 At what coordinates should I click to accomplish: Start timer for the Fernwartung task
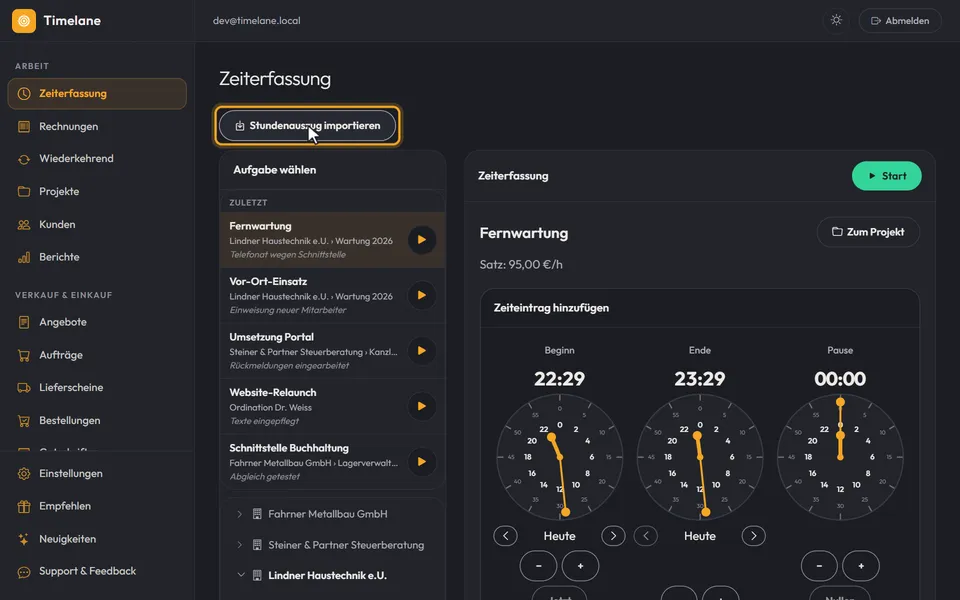(422, 239)
